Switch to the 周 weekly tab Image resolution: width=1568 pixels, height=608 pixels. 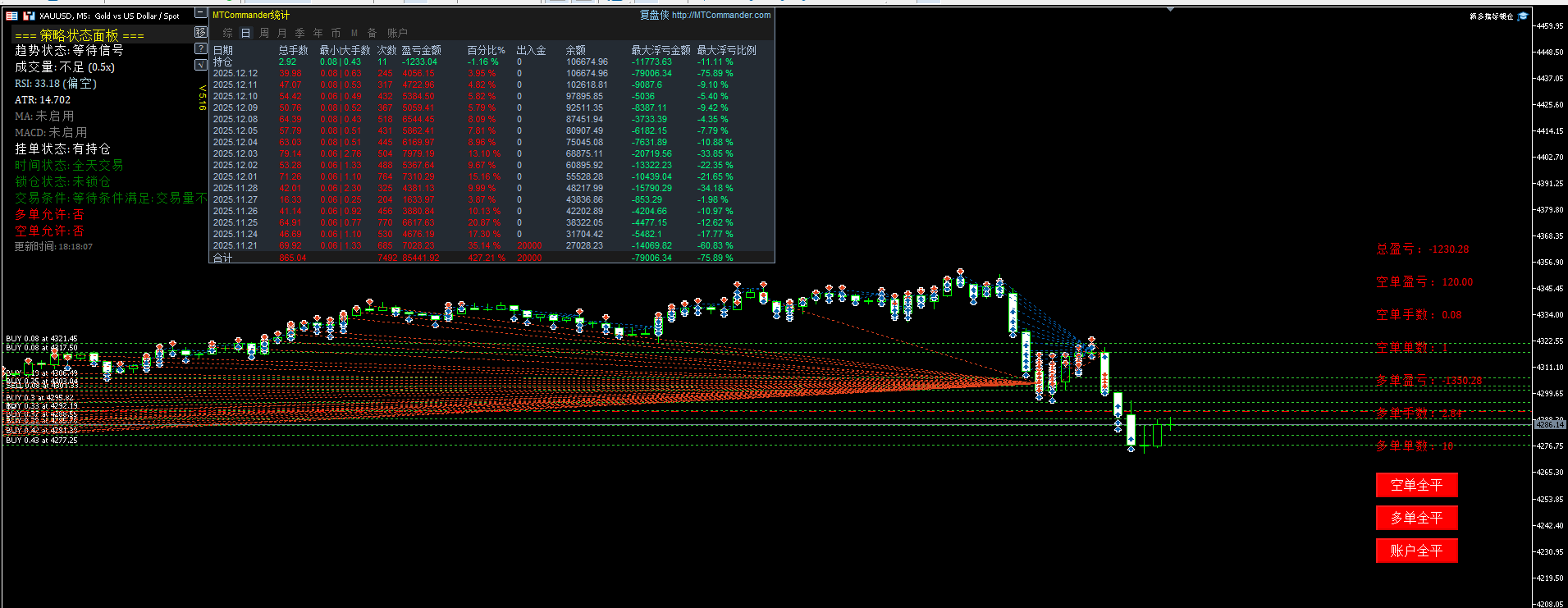point(264,33)
